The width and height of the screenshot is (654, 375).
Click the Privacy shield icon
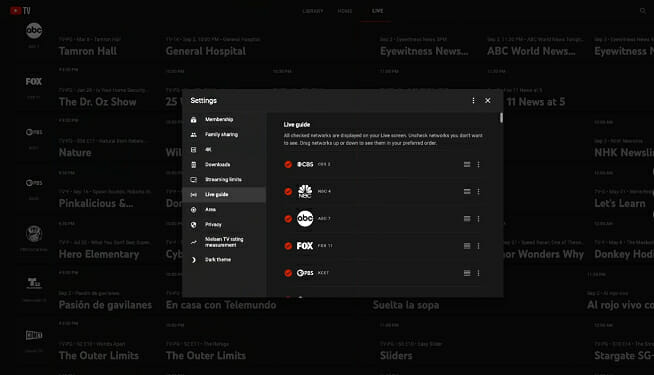pos(194,225)
